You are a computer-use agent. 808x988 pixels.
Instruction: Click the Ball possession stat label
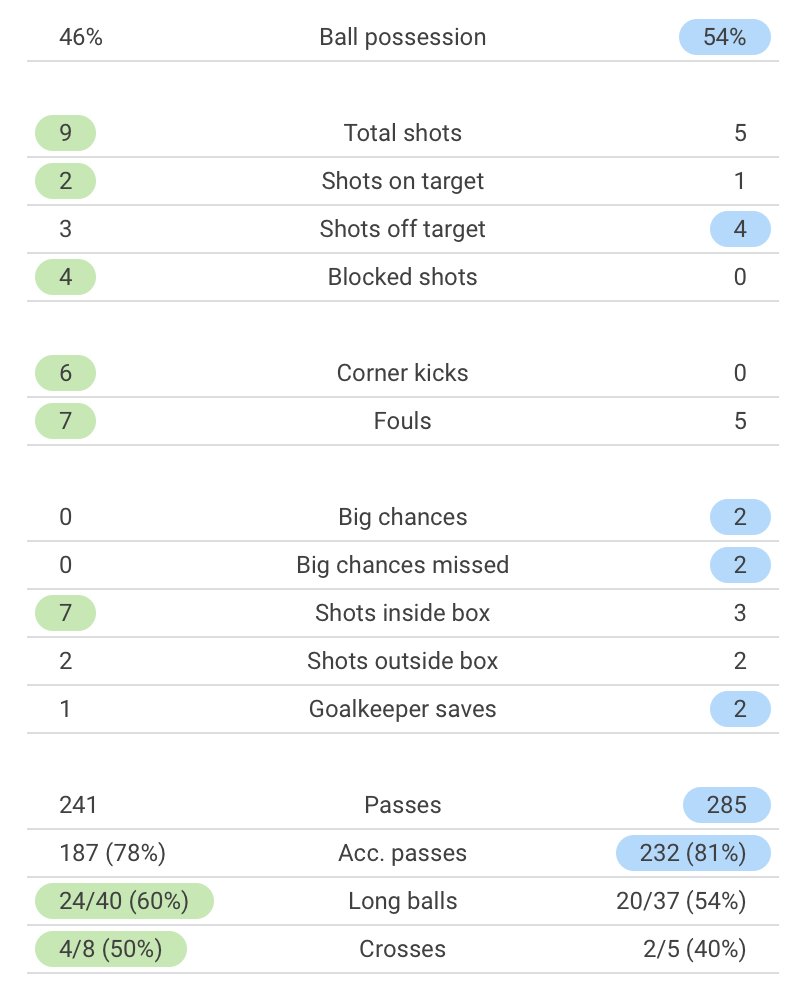pos(403,38)
